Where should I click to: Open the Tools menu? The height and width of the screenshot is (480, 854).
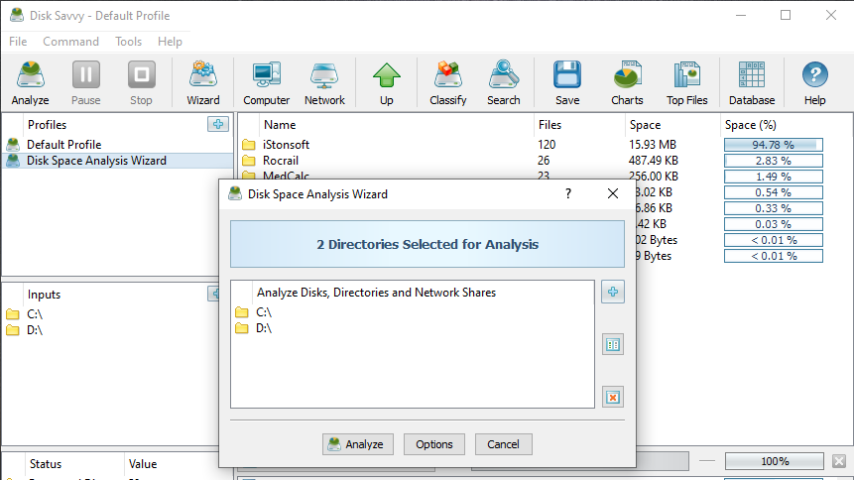pyautogui.click(x=129, y=41)
